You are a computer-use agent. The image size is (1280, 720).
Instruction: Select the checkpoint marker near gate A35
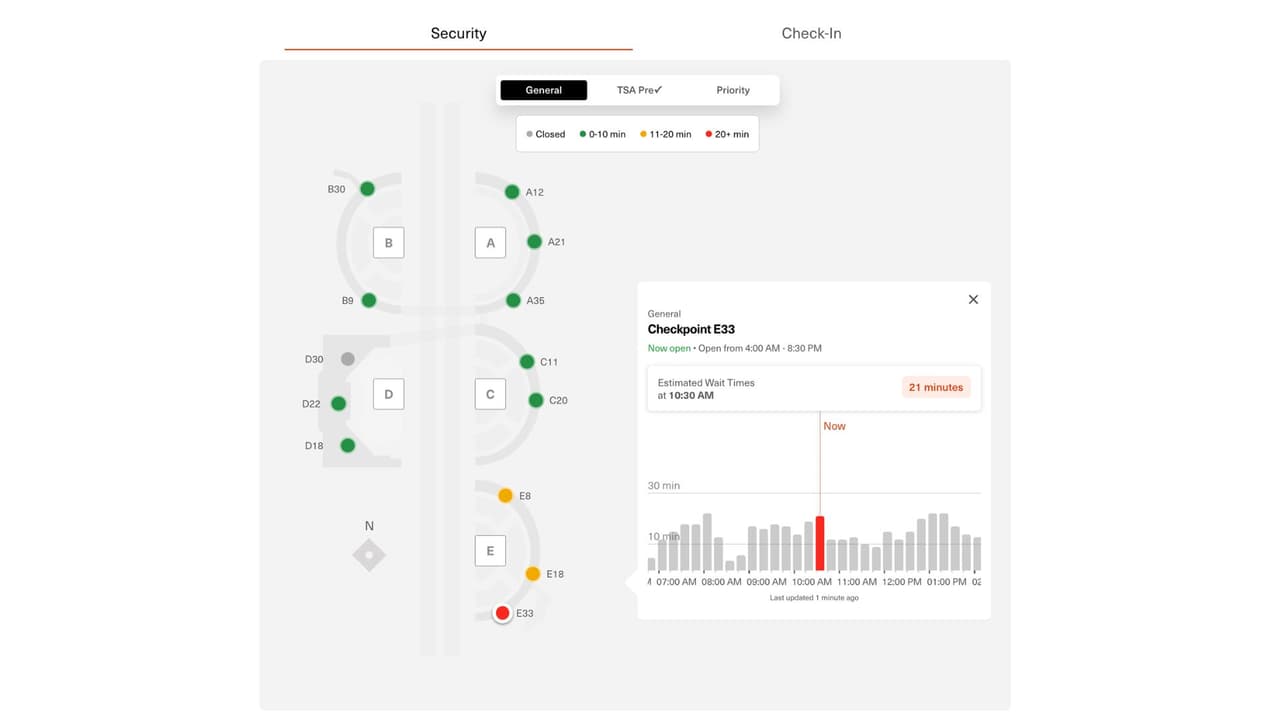pyautogui.click(x=511, y=300)
